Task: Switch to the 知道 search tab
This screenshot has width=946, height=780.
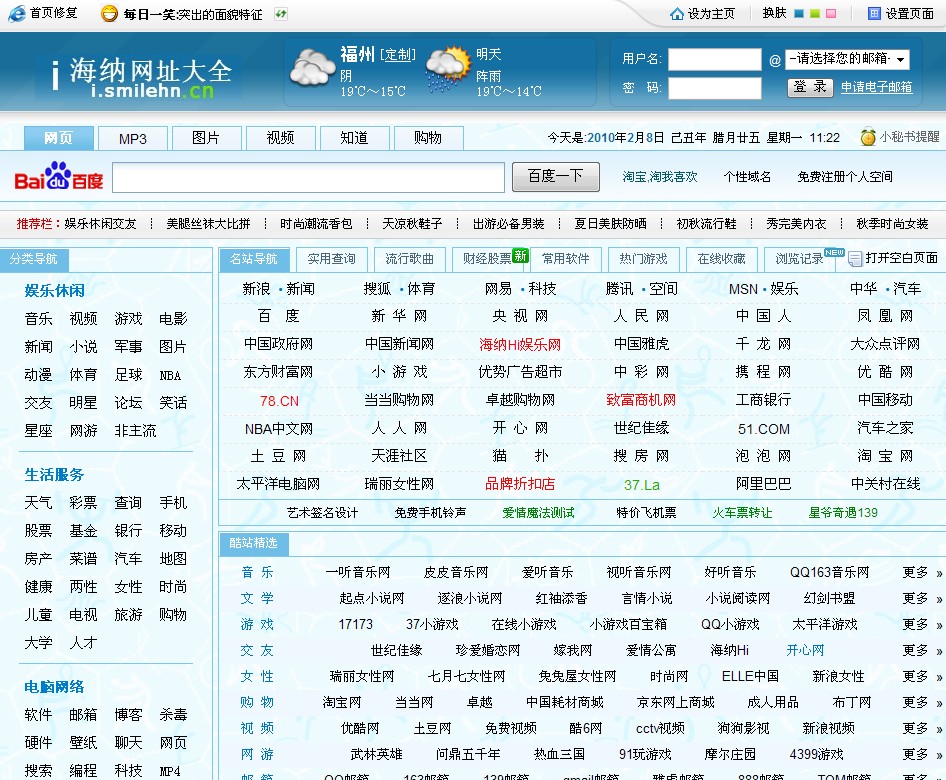Action: tap(354, 138)
